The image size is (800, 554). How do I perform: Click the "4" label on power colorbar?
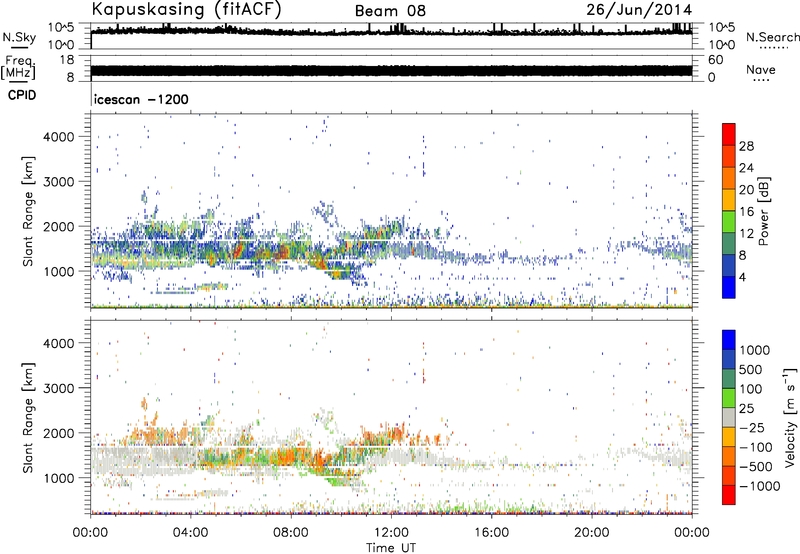[743, 277]
